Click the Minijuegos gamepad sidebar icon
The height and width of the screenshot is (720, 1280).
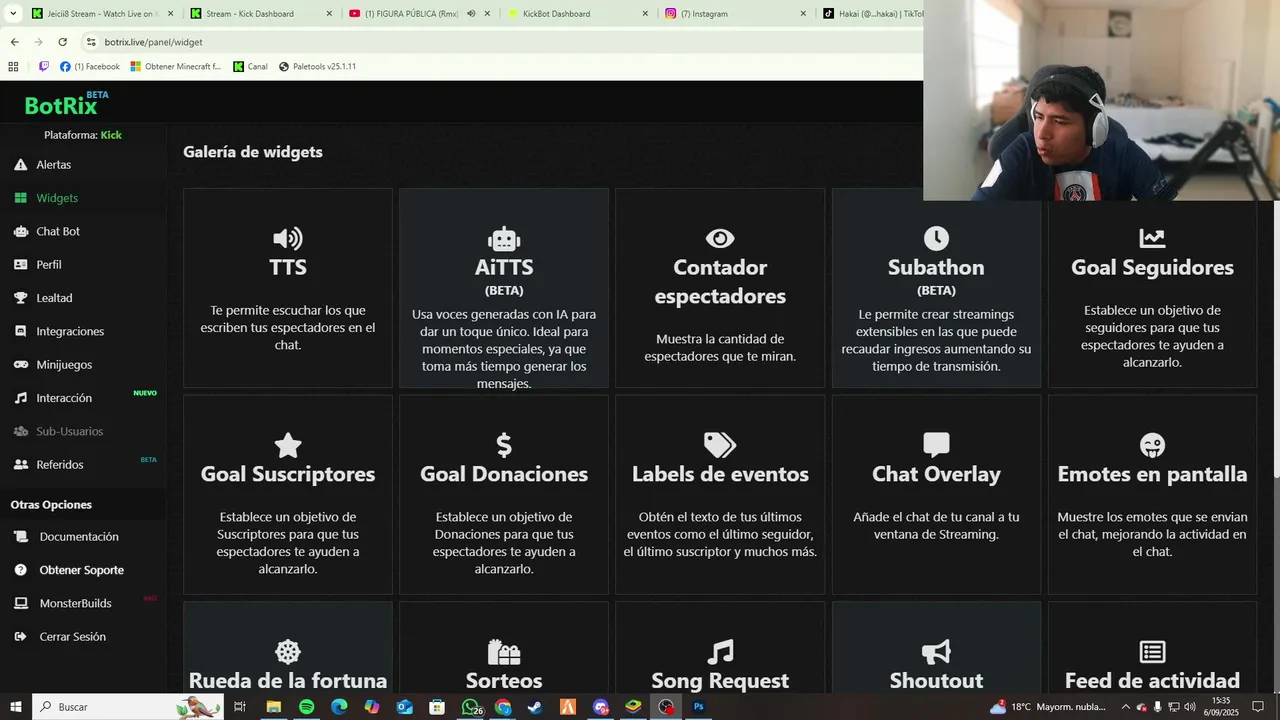coord(20,365)
